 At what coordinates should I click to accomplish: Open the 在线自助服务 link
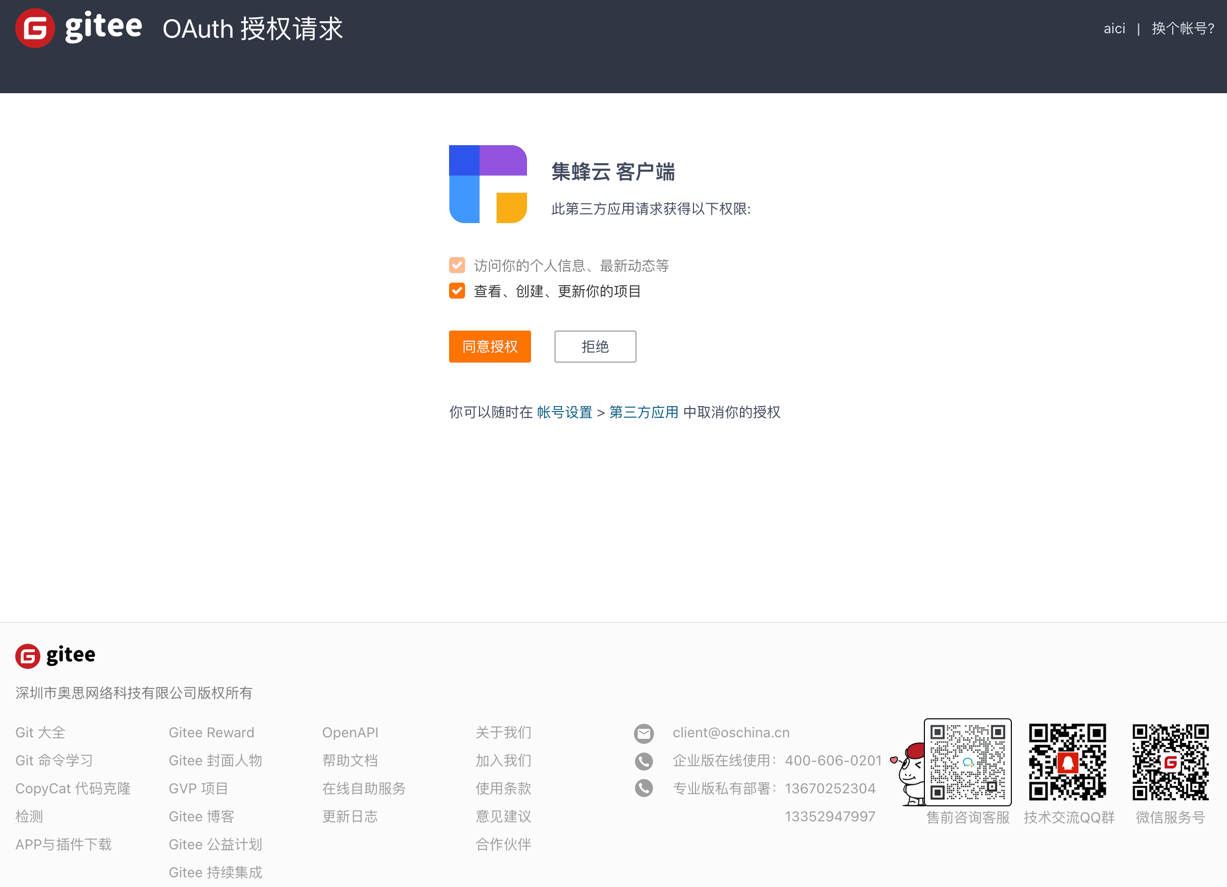pyautogui.click(x=364, y=789)
